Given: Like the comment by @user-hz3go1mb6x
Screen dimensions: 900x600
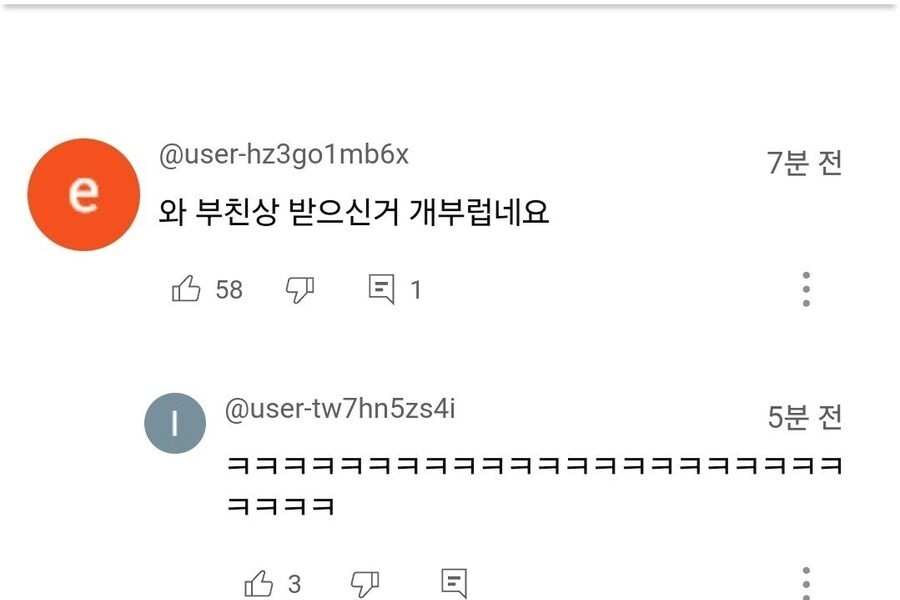Looking at the screenshot, I should 187,290.
